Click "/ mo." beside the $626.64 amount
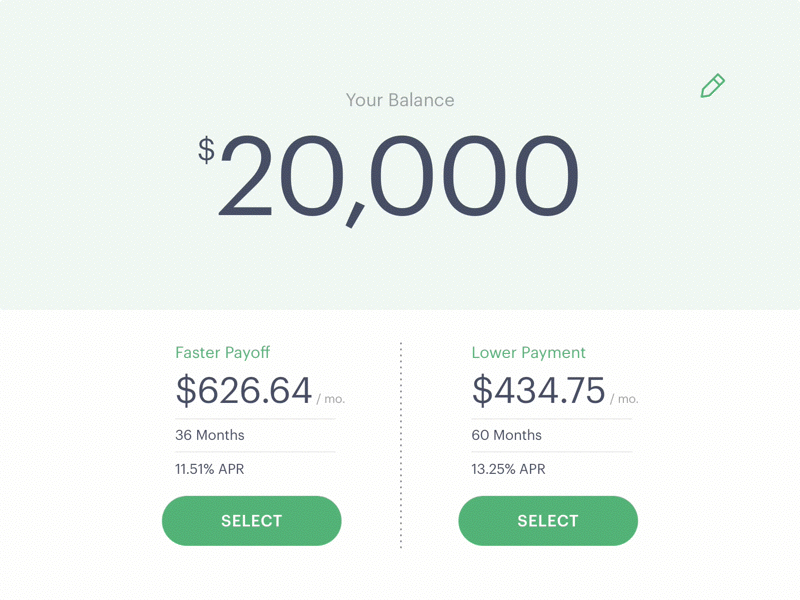The image size is (800, 600). coord(331,399)
